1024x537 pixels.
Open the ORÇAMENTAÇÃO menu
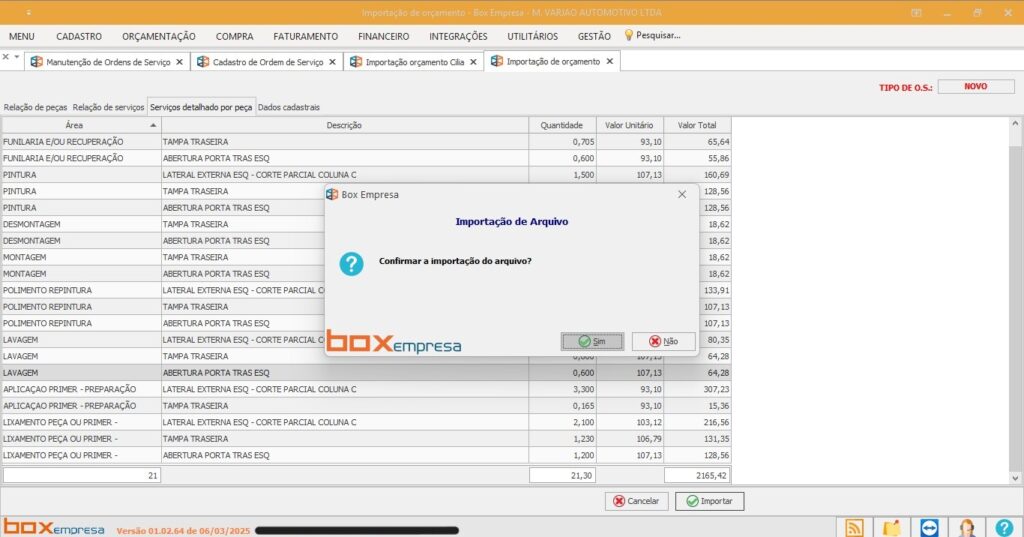click(159, 36)
